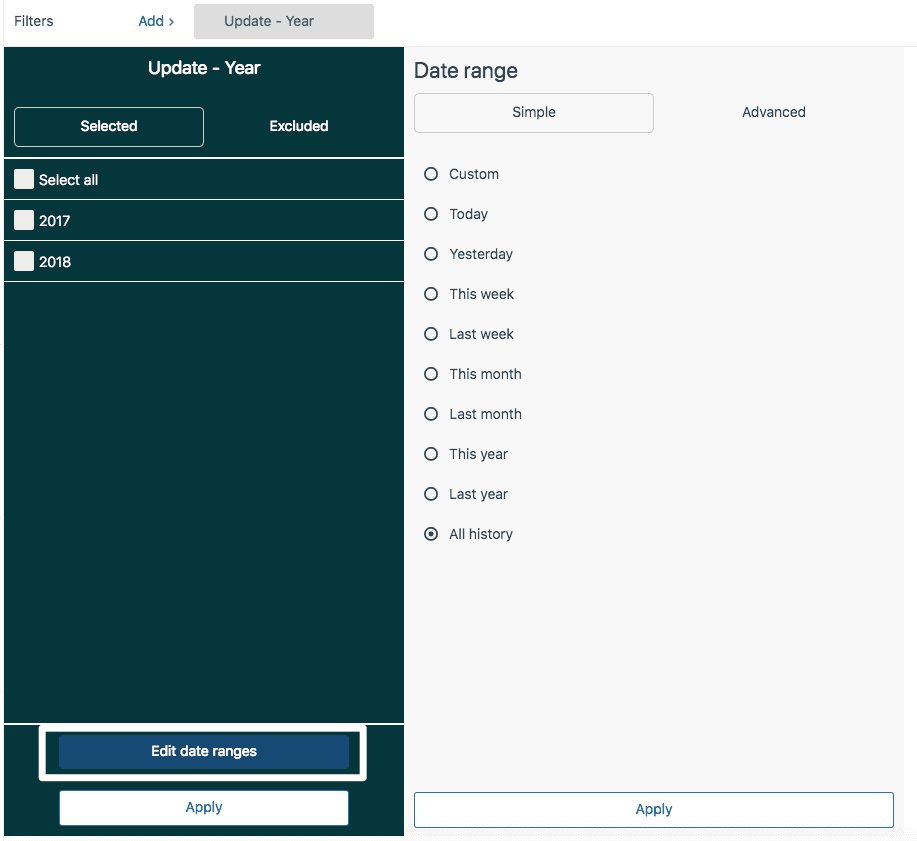This screenshot has width=917, height=841.
Task: Check the Select all checkbox
Action: pyautogui.click(x=23, y=179)
